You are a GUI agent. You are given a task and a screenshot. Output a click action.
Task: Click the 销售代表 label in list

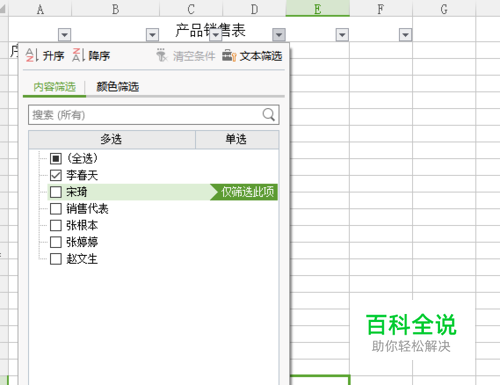click(87, 209)
